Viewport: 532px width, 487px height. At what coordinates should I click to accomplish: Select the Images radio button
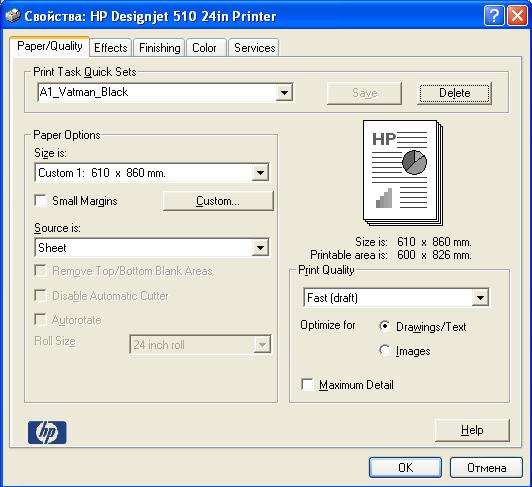pyautogui.click(x=384, y=350)
